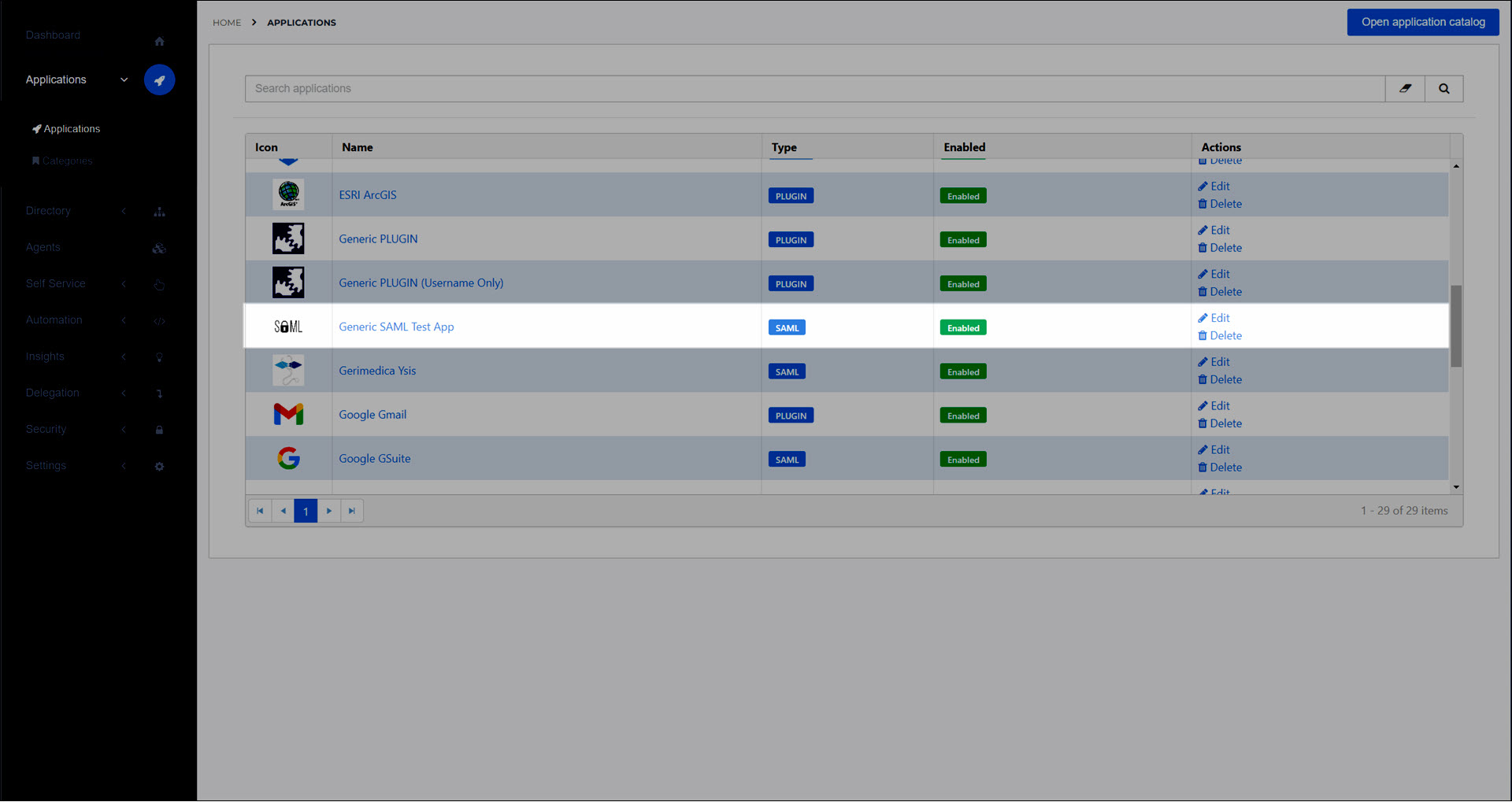Go to next page arrow
Viewport: 1512px width, 802px height.
click(329, 511)
